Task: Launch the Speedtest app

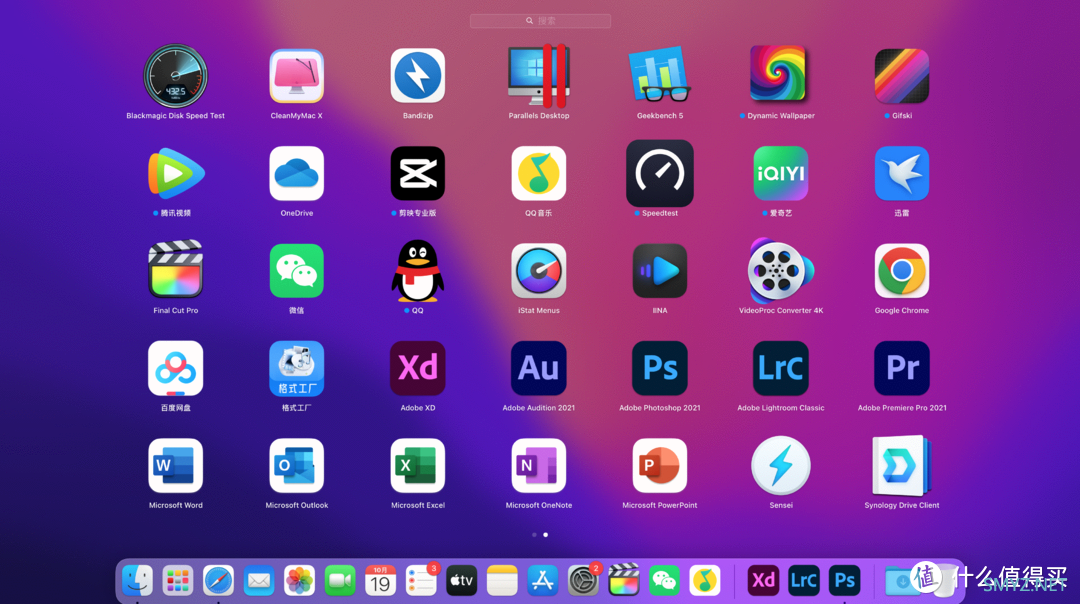Action: coord(660,174)
